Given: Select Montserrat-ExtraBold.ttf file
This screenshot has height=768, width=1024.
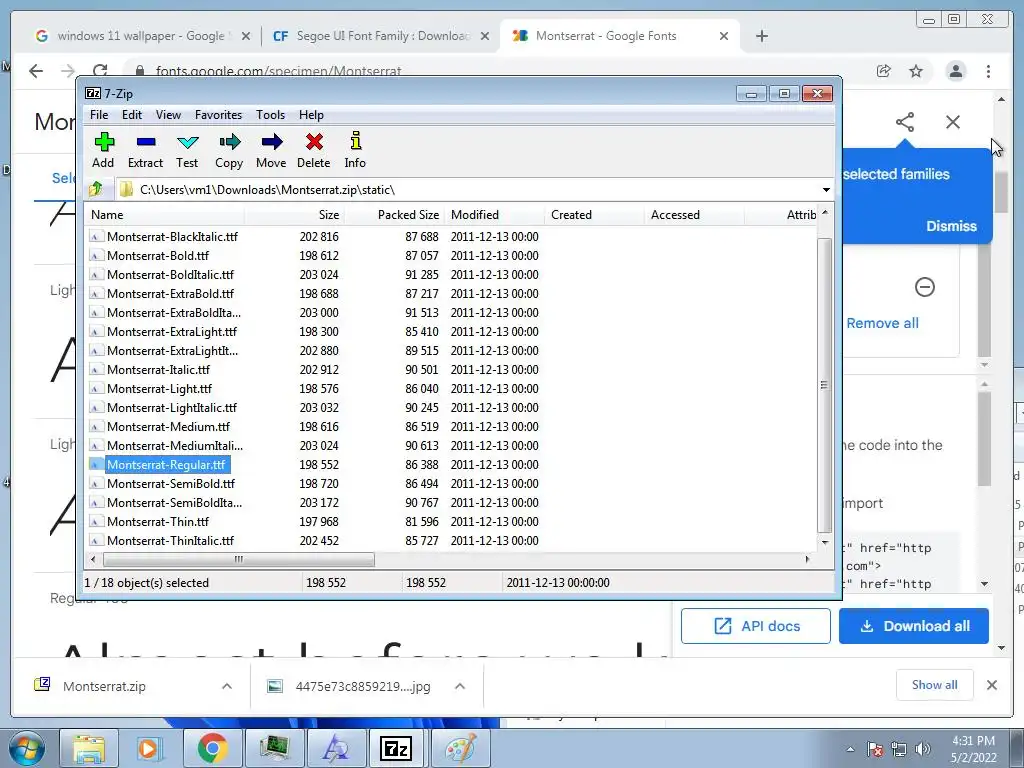Looking at the screenshot, I should [170, 293].
